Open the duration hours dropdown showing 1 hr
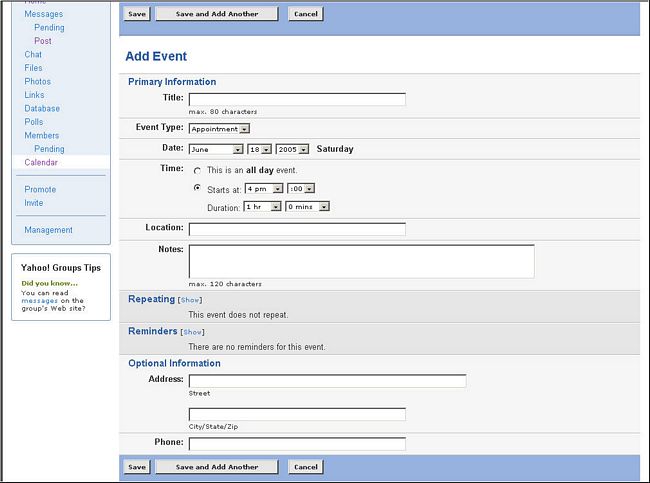 click(x=262, y=206)
